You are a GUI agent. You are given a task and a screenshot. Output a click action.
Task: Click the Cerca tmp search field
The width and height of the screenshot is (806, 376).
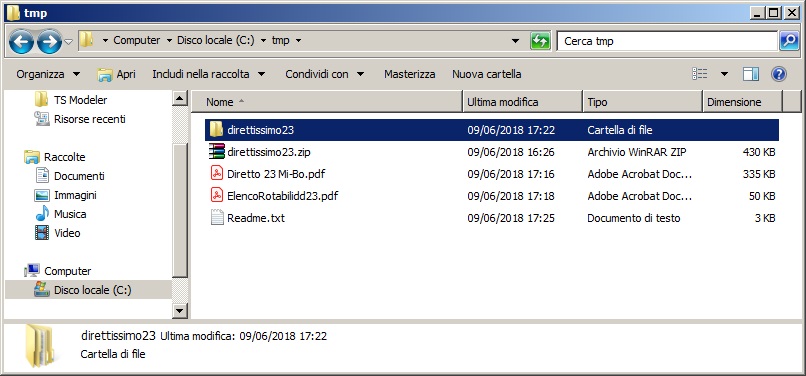click(667, 41)
